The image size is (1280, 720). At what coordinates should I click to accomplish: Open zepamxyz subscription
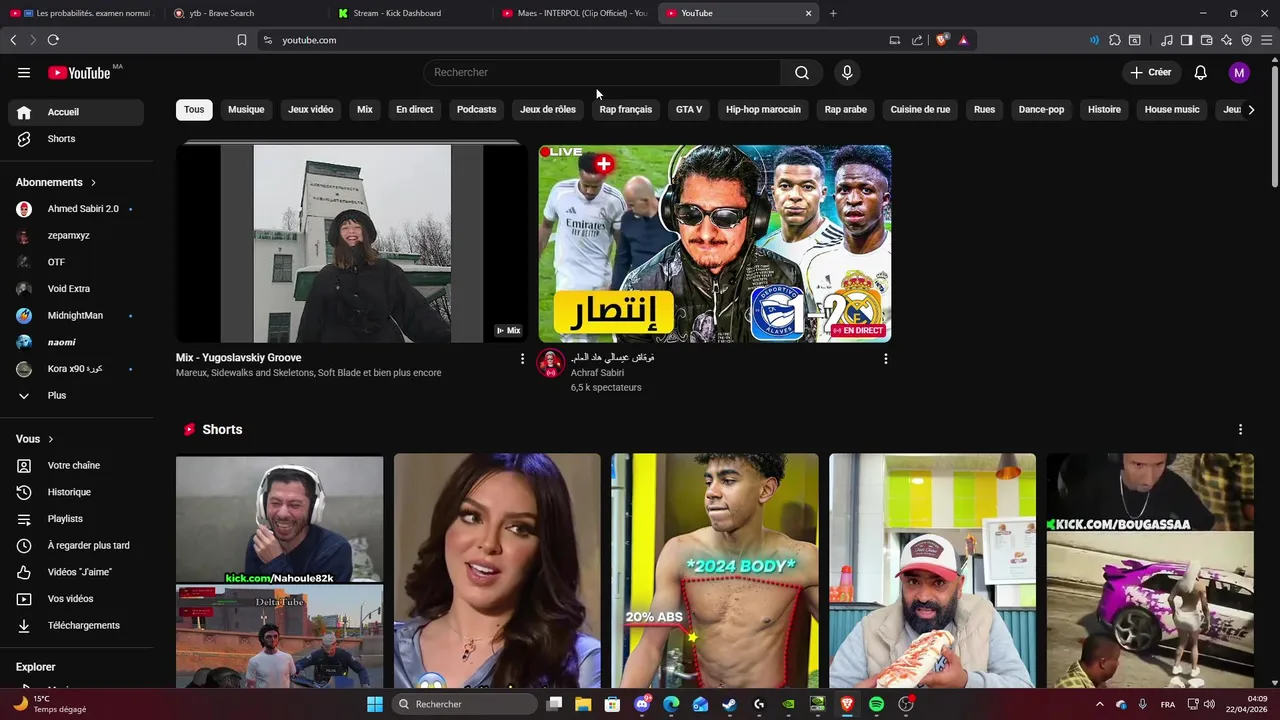[x=76, y=235]
